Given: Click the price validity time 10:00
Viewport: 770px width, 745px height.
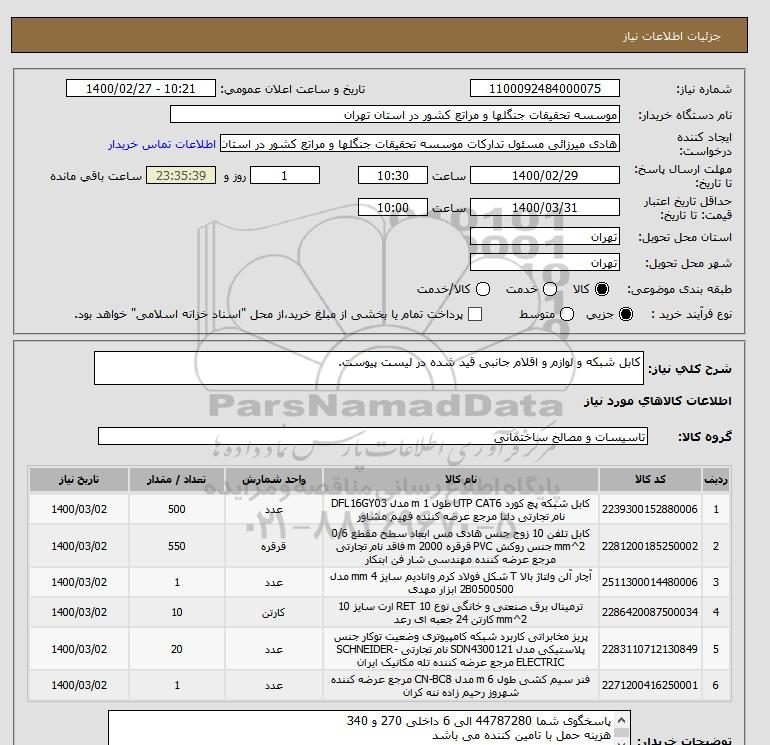Looking at the screenshot, I should click(x=393, y=207).
